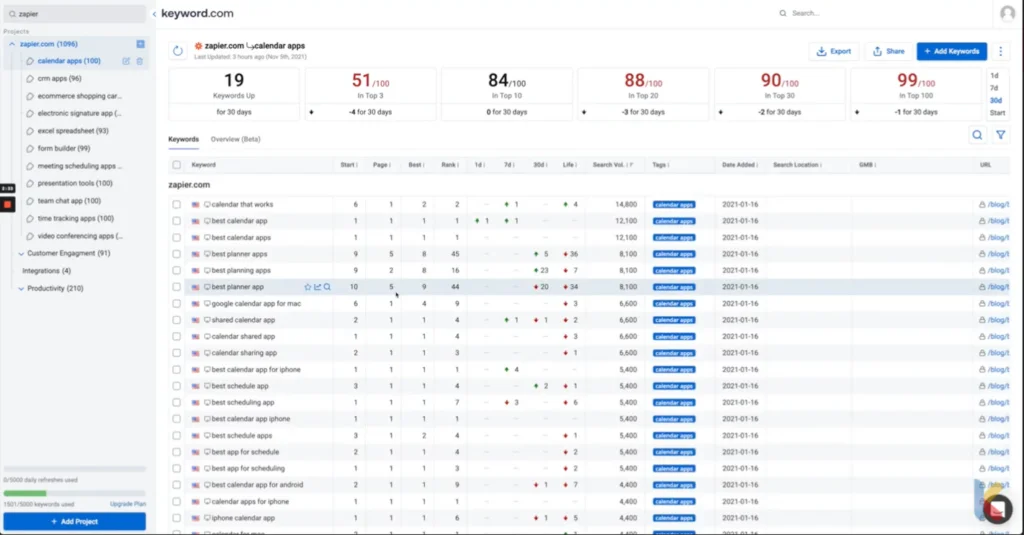
Task: Click the tag icon beside crm apps (96)
Action: point(30,78)
